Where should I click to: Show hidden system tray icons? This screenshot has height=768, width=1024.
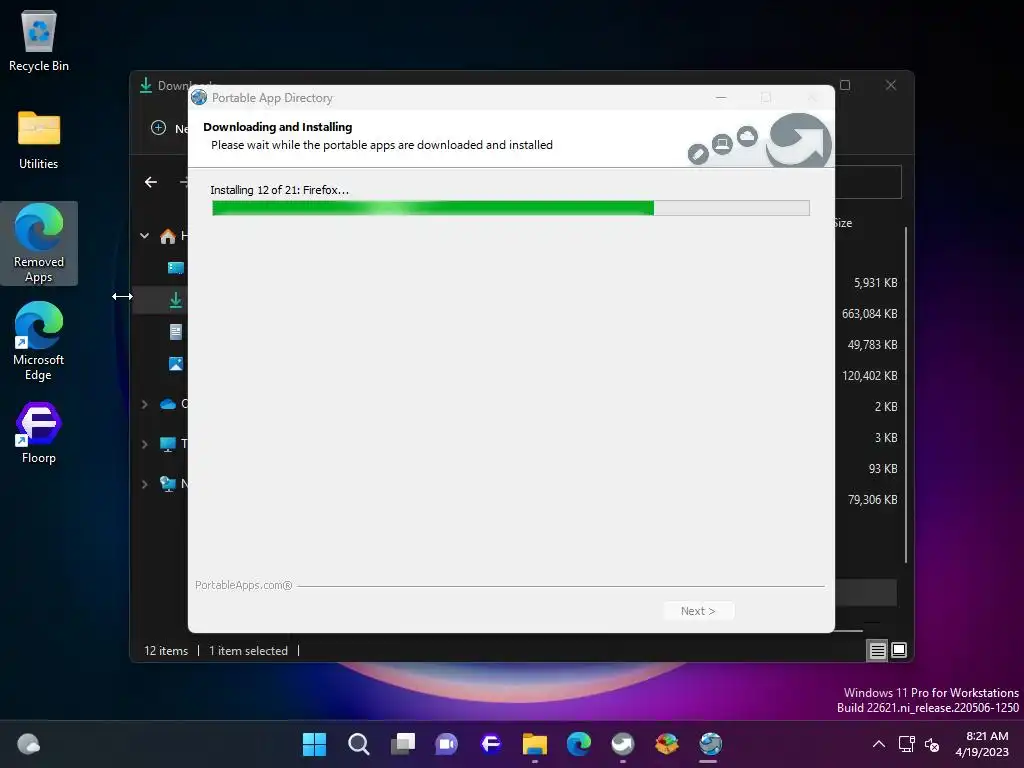click(x=879, y=744)
